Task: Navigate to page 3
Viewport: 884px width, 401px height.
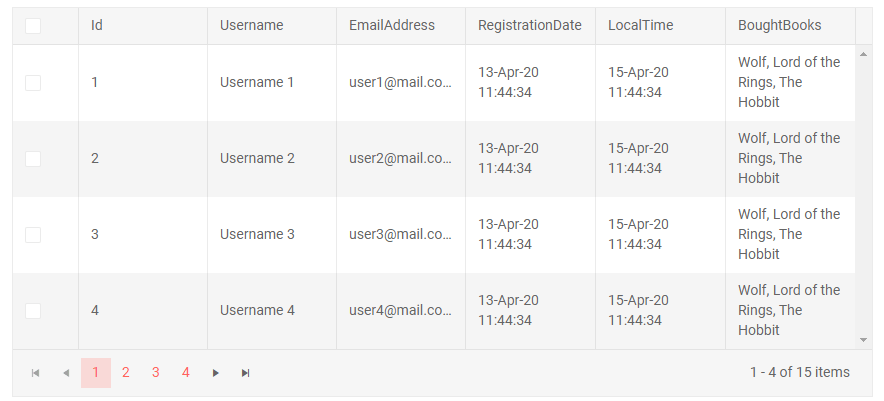Action: [x=156, y=373]
